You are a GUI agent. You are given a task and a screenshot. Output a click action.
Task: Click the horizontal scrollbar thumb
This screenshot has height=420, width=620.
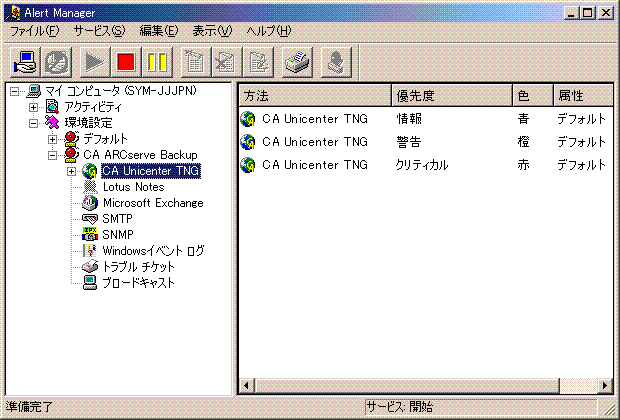407,385
